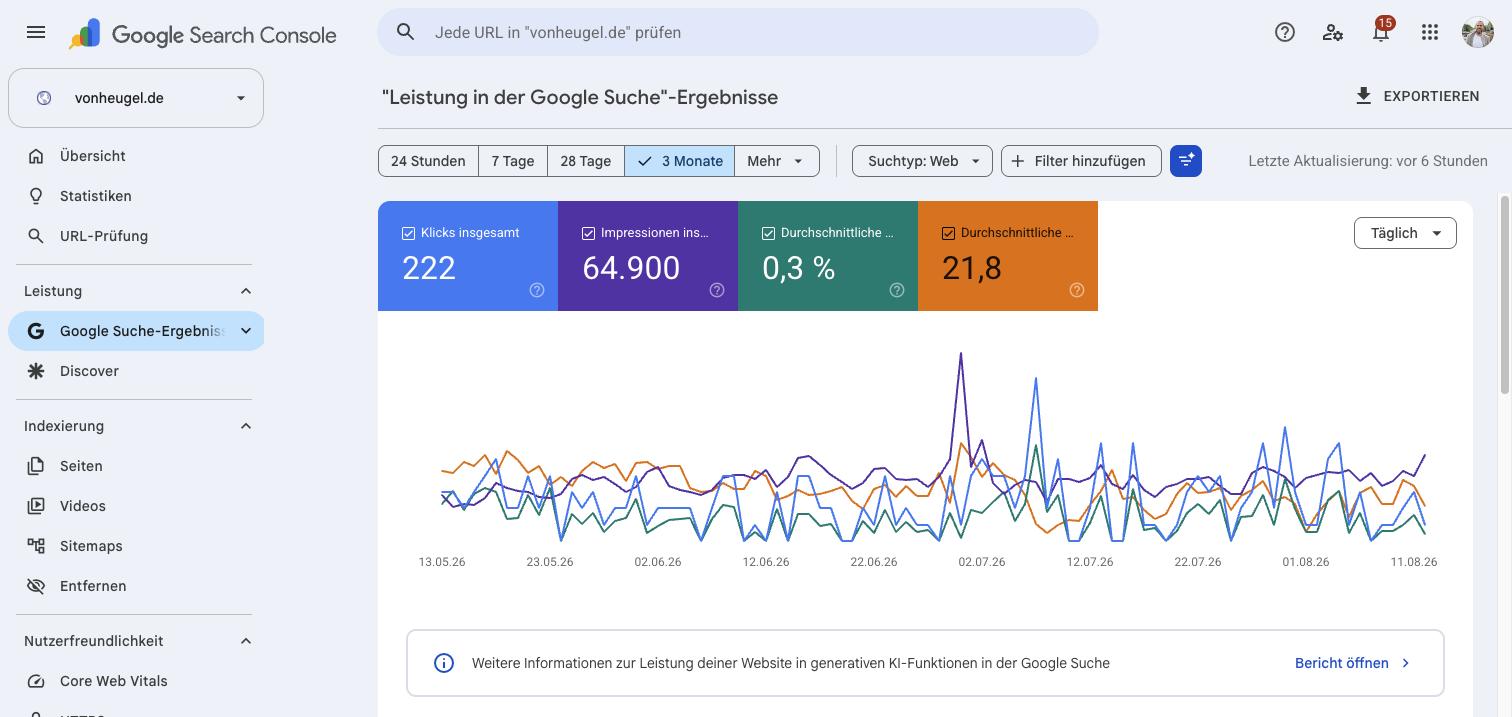
Task: Click the Google G icon for Suche-Ergebnisse
Action: pyautogui.click(x=36, y=331)
